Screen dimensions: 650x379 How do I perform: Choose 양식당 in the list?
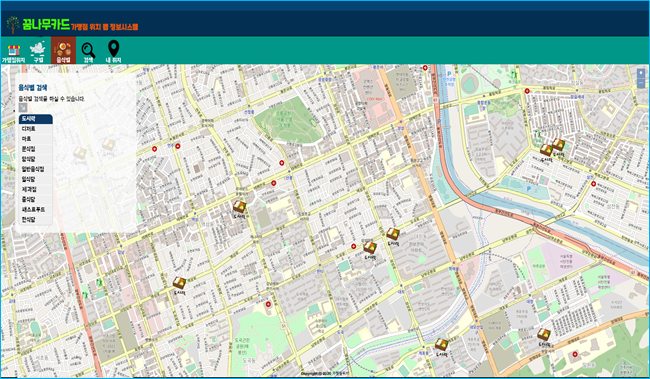(36, 159)
